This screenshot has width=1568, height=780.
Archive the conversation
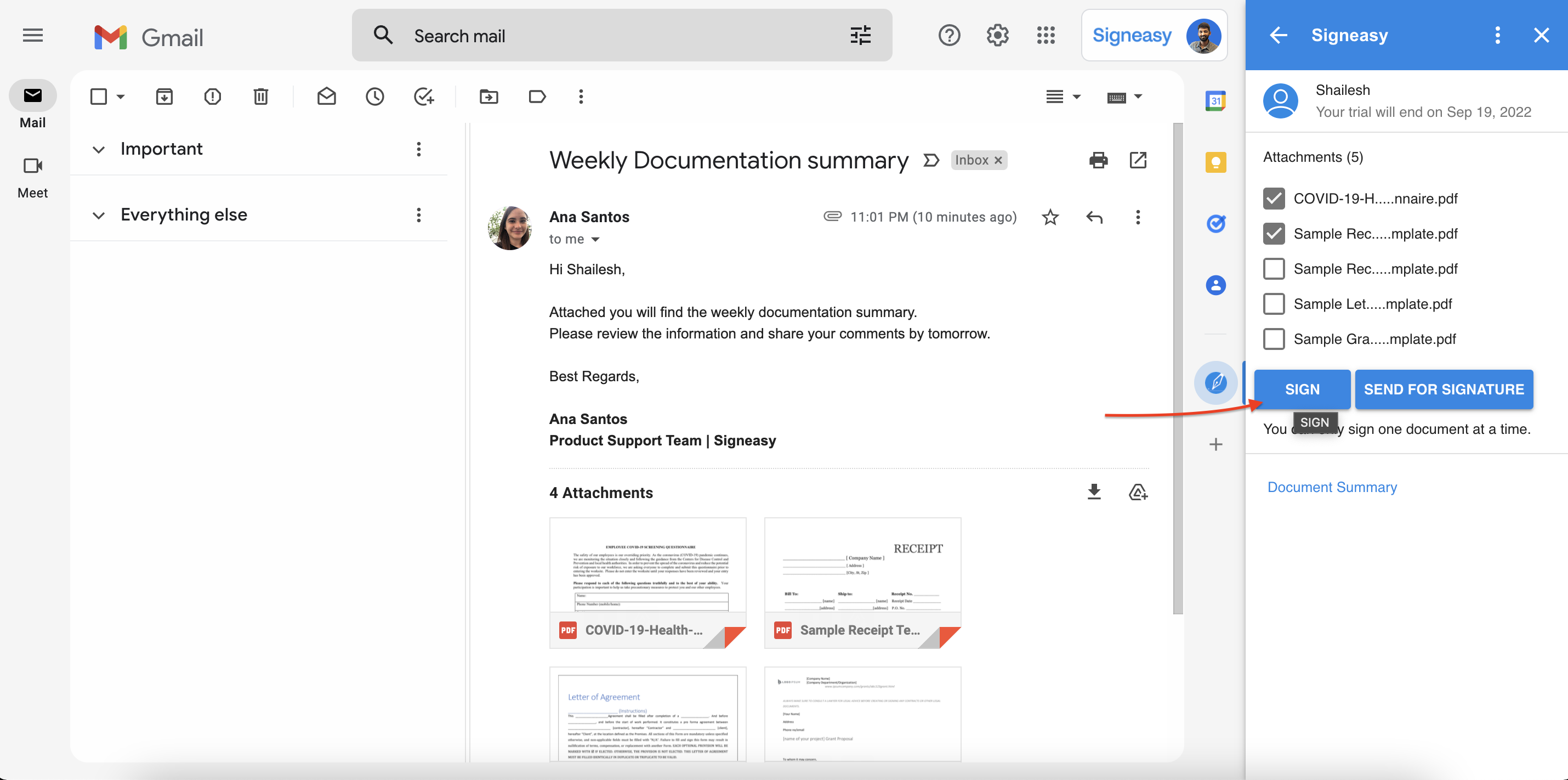coord(164,96)
